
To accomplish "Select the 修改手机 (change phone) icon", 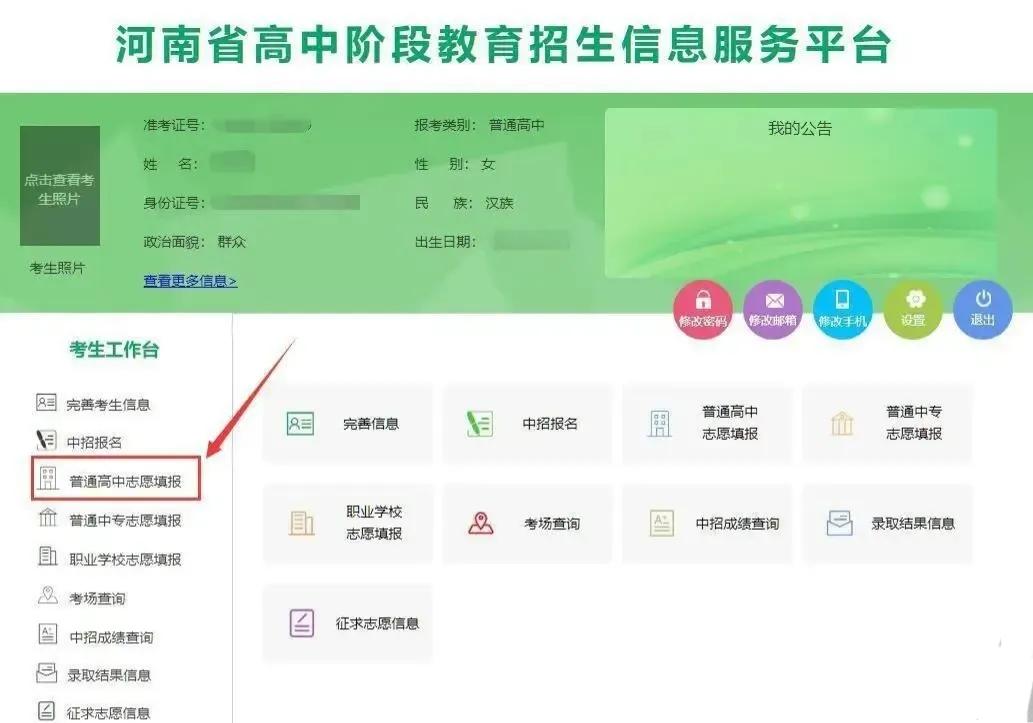I will click(842, 309).
